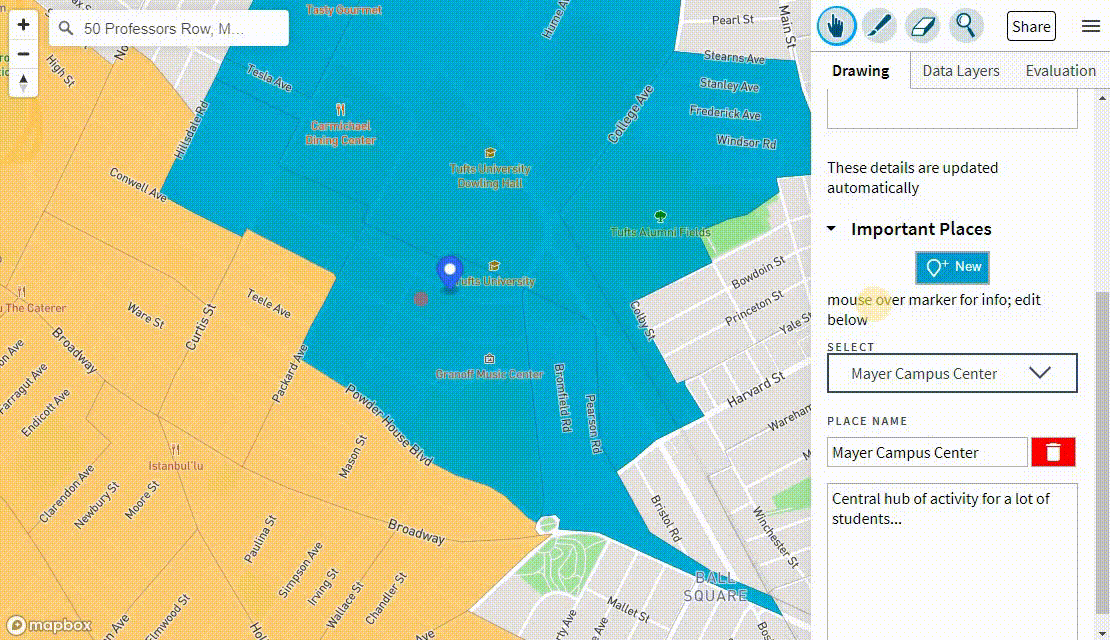
Task: Activate the paint brush tool
Action: 880,26
